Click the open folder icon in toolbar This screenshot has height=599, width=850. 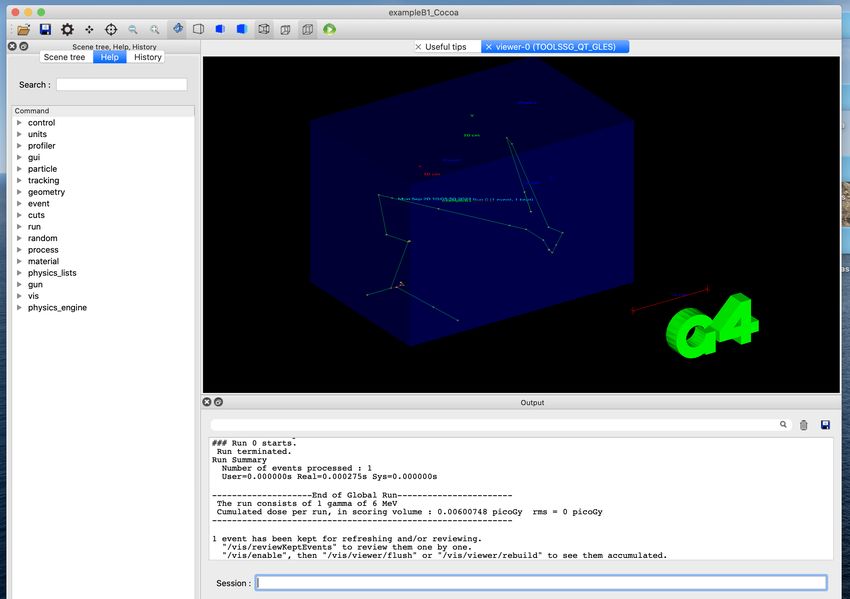(23, 29)
